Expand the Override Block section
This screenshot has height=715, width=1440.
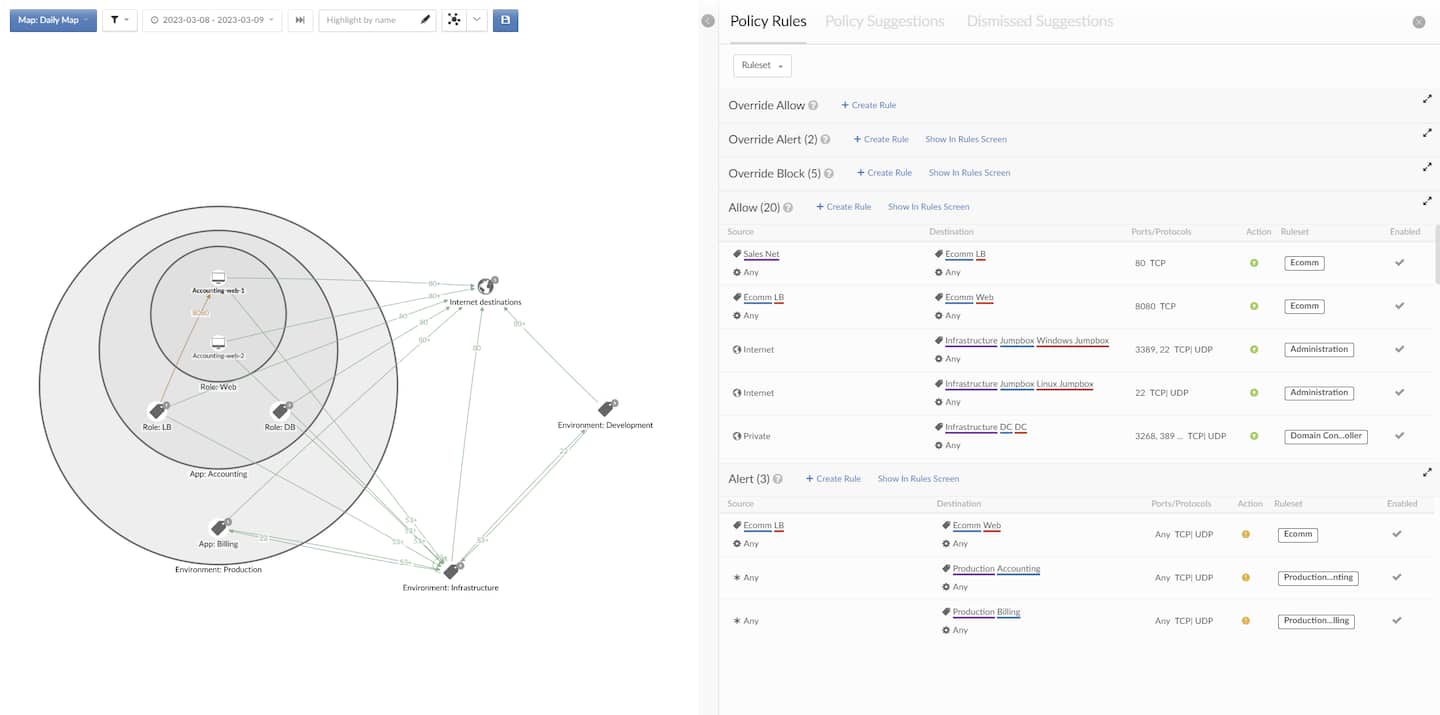coord(1427,166)
